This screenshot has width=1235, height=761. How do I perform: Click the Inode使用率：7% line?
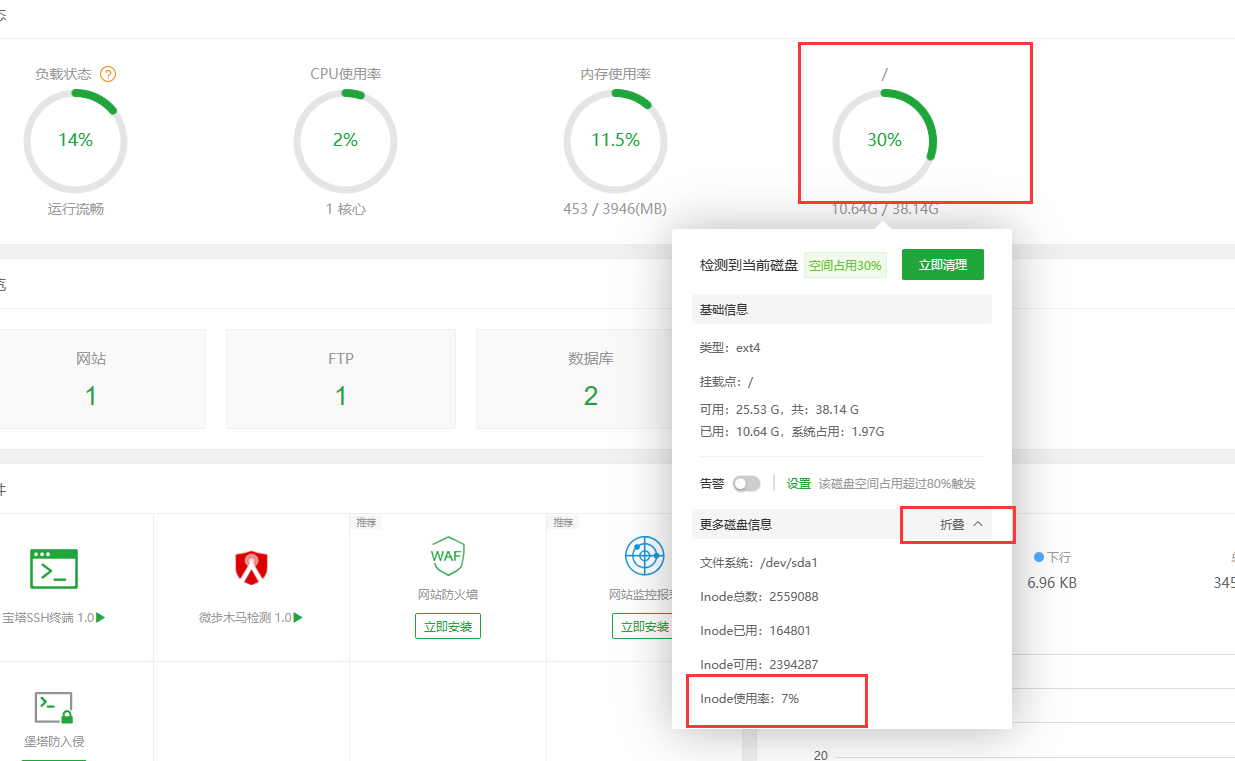[750, 699]
